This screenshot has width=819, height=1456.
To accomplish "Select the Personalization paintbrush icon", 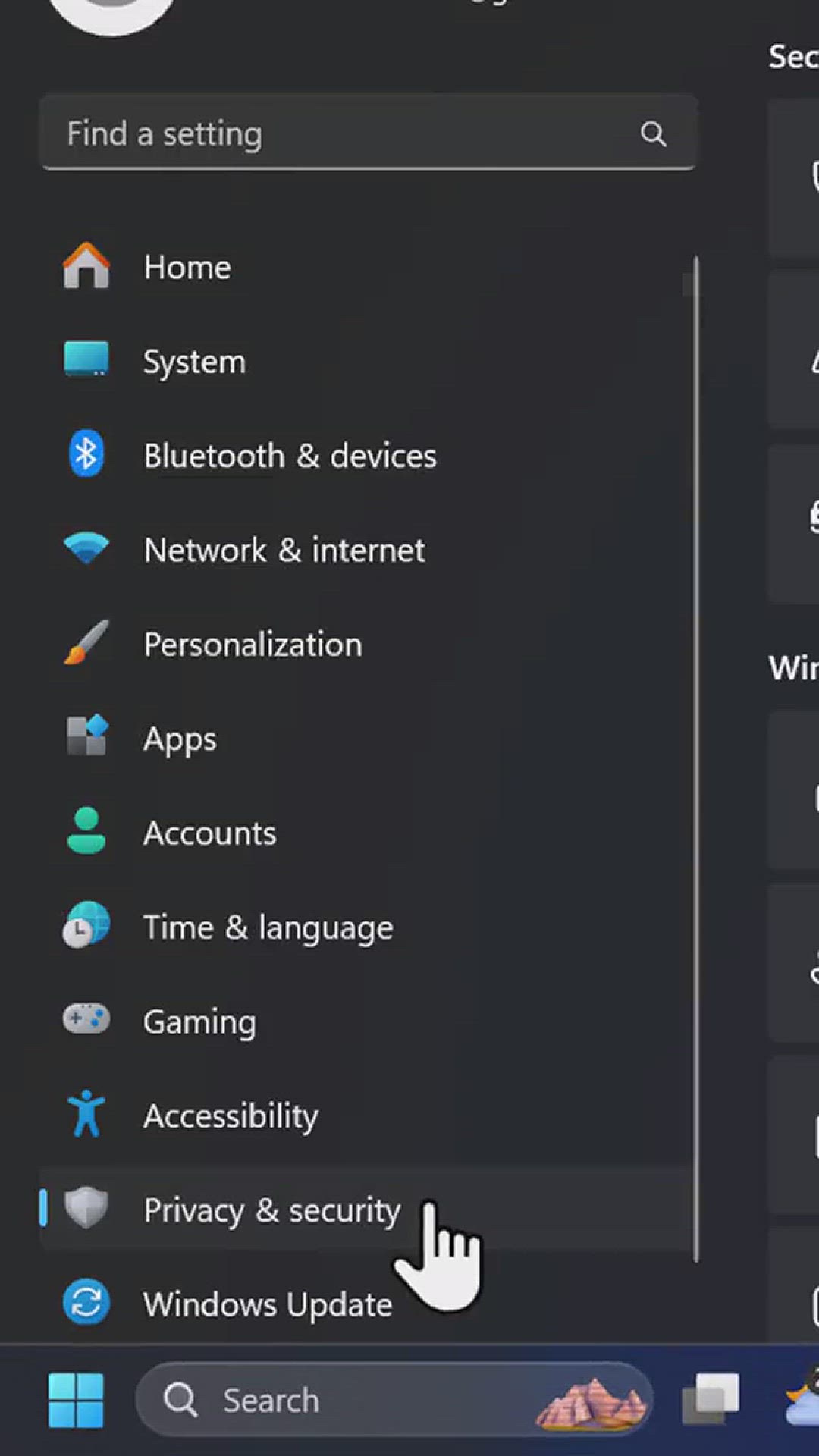I will pos(86,643).
